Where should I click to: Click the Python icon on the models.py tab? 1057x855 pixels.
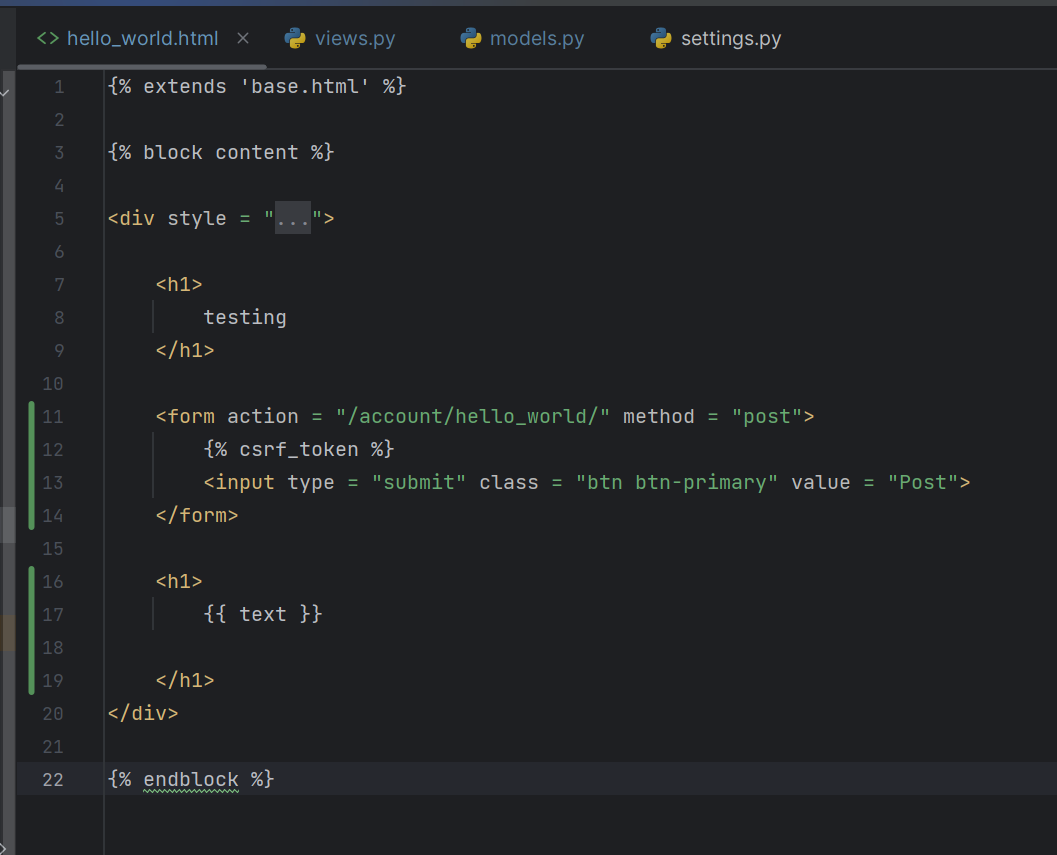pyautogui.click(x=471, y=39)
